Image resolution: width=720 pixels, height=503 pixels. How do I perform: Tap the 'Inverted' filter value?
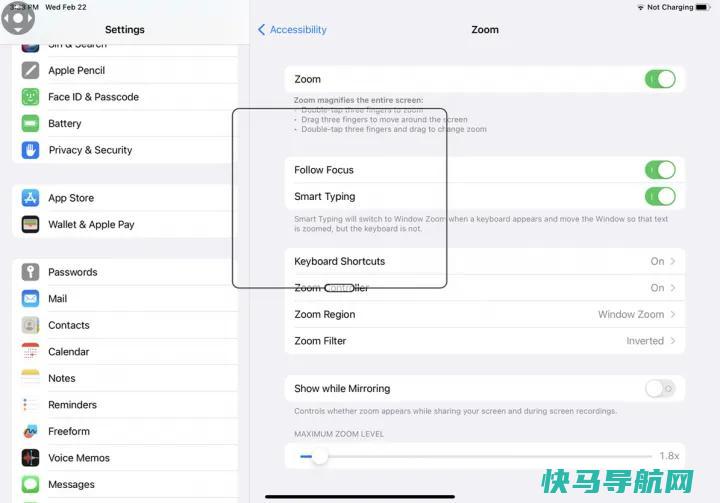click(645, 341)
